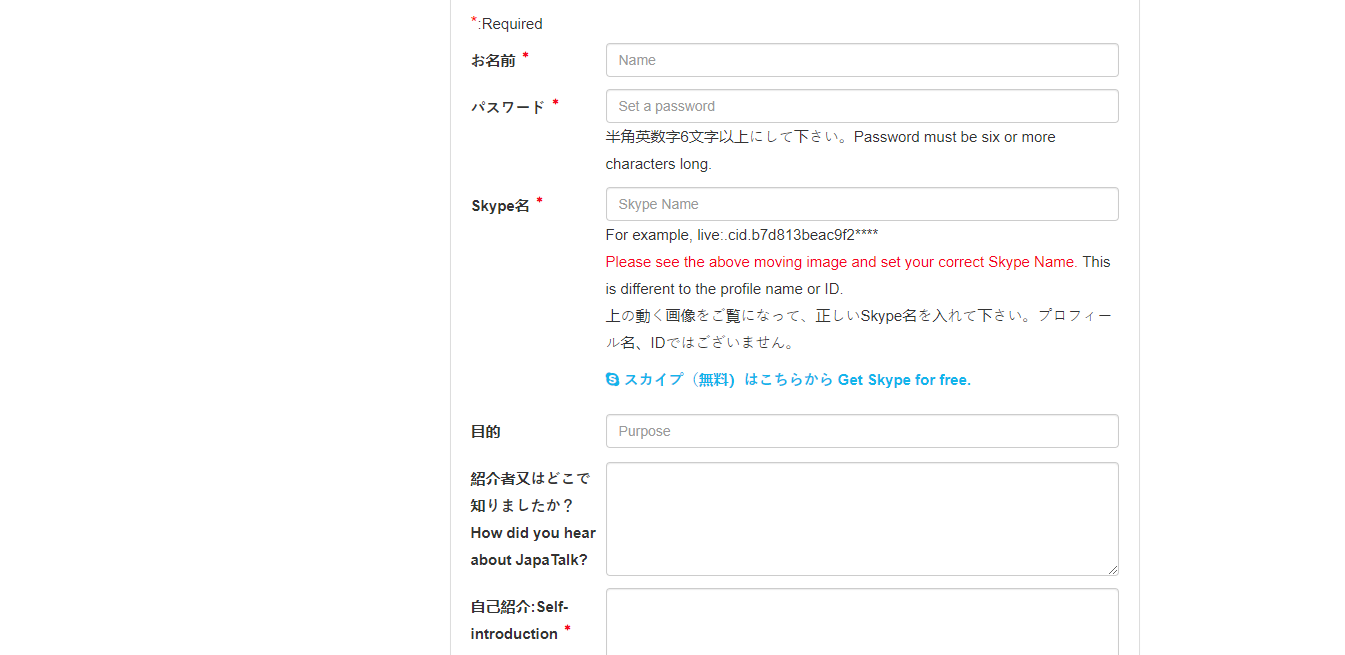Image resolution: width=1345 pixels, height=655 pixels.
Task: Click the '*:Required' note at the top
Action: [508, 24]
